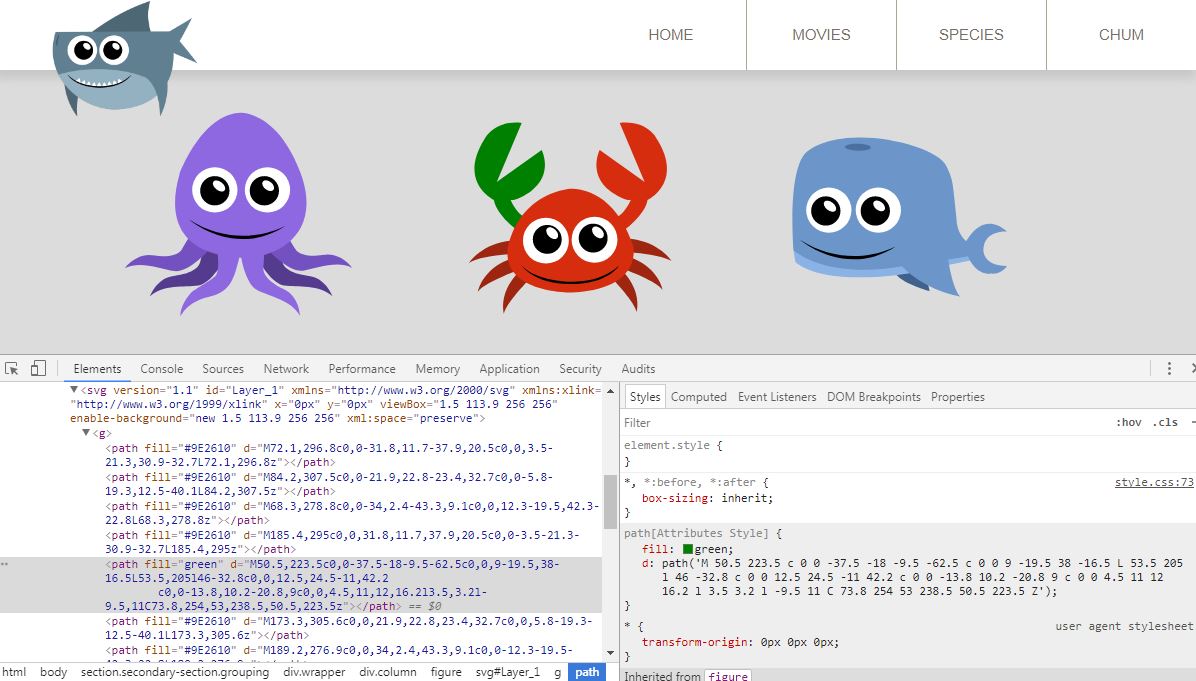
Task: Open the Network tab
Action: pyautogui.click(x=286, y=369)
